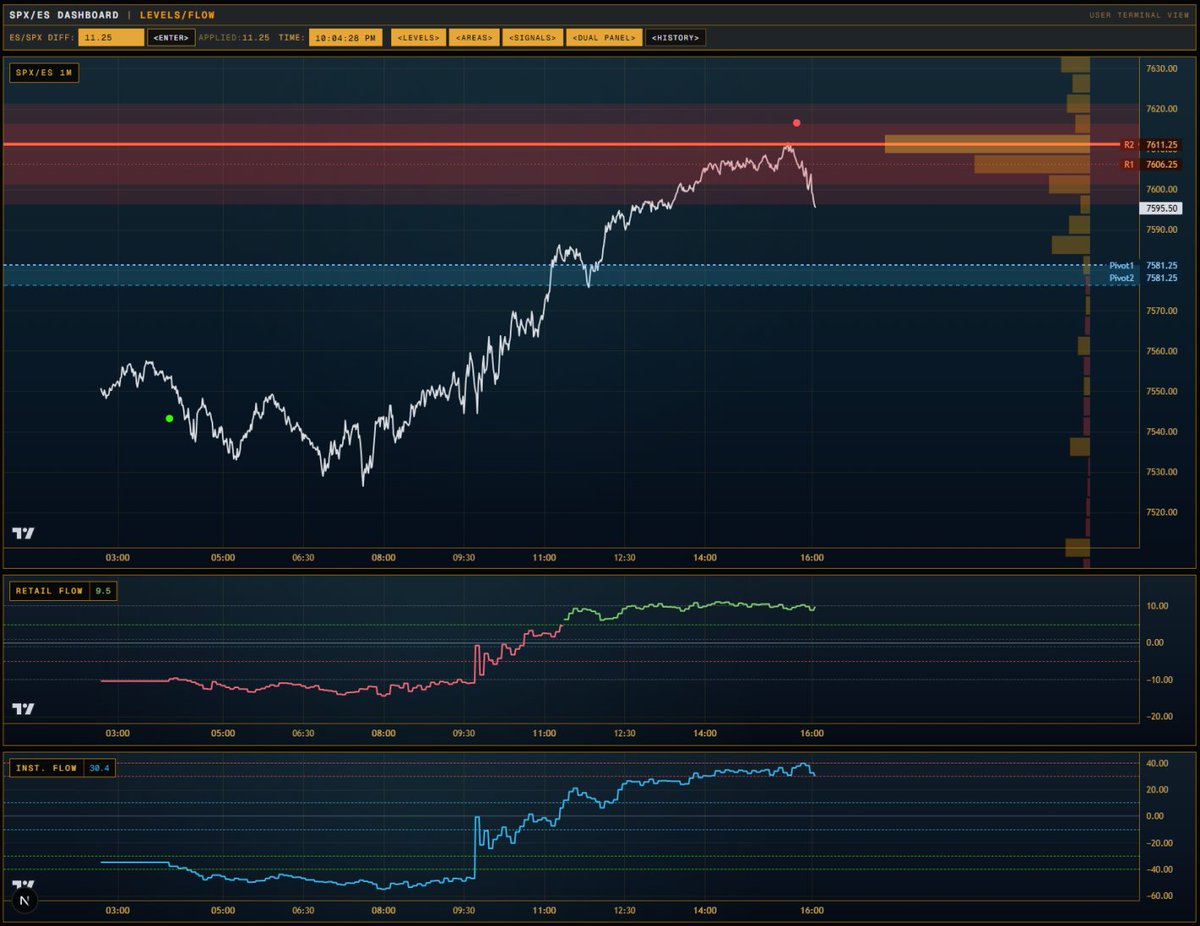Click the INST. FLOW panel label
This screenshot has width=1200, height=926.
(46, 768)
